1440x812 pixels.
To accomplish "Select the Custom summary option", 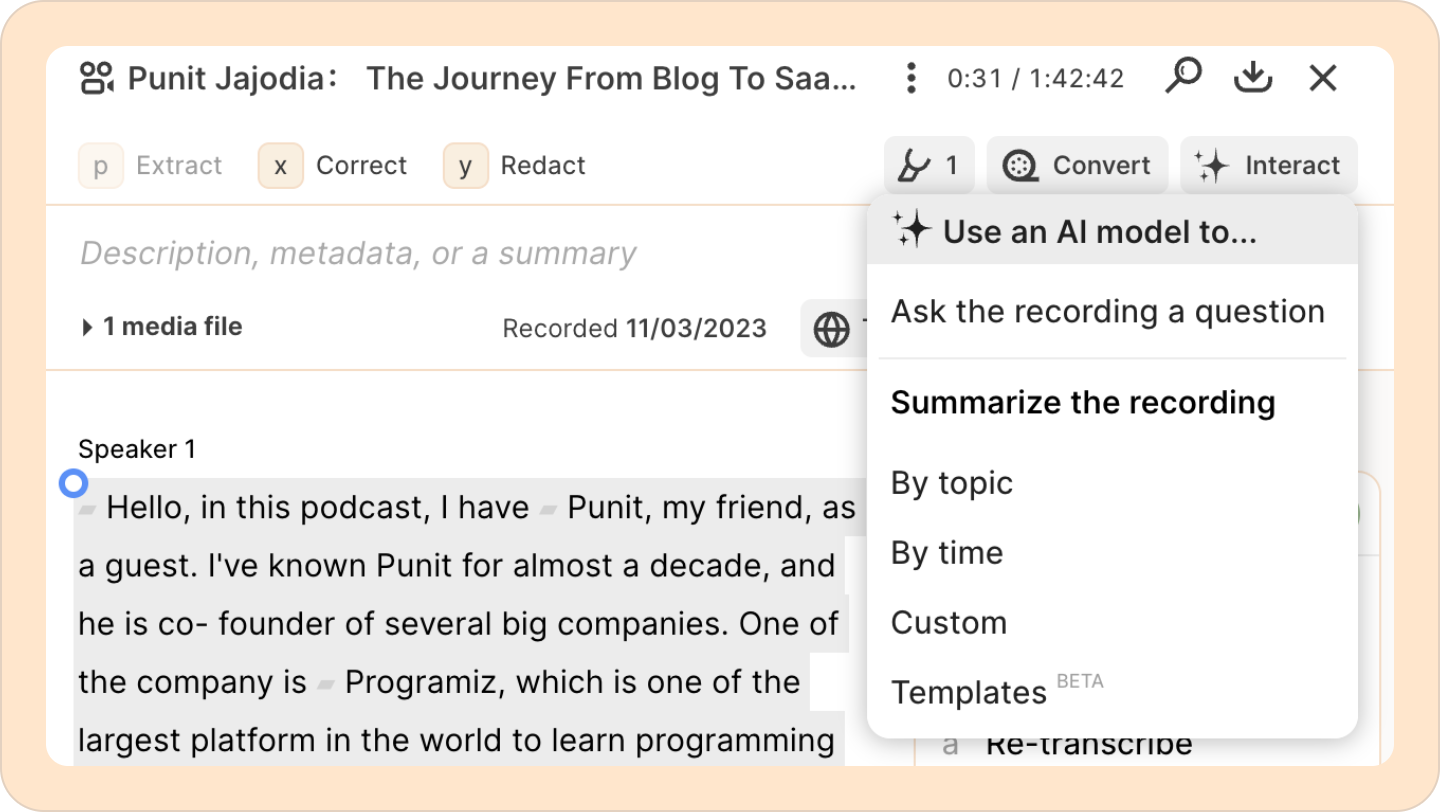I will coord(949,623).
